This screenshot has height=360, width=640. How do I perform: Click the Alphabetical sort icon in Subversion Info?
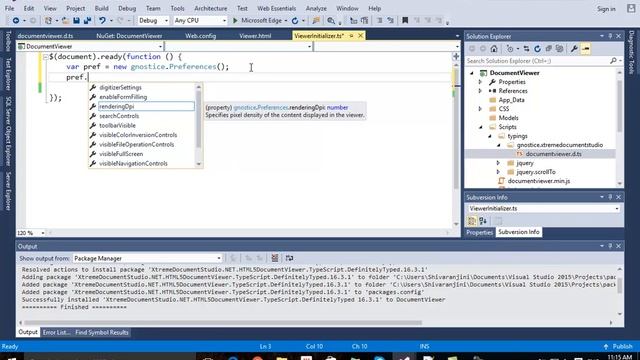coord(483,221)
